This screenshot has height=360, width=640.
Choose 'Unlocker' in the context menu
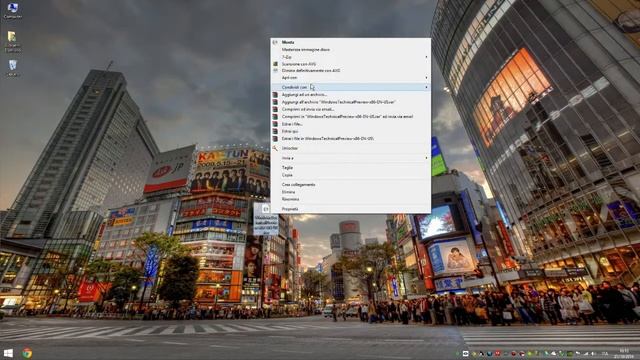click(x=351, y=149)
